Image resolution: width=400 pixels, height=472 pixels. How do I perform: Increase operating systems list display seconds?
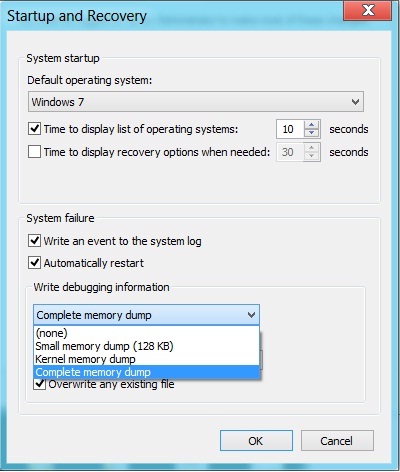click(312, 125)
